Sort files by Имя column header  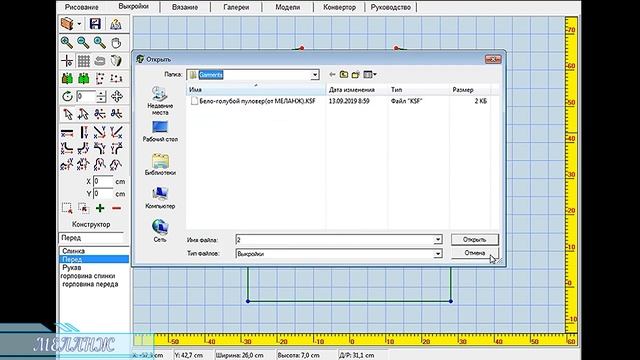point(256,89)
